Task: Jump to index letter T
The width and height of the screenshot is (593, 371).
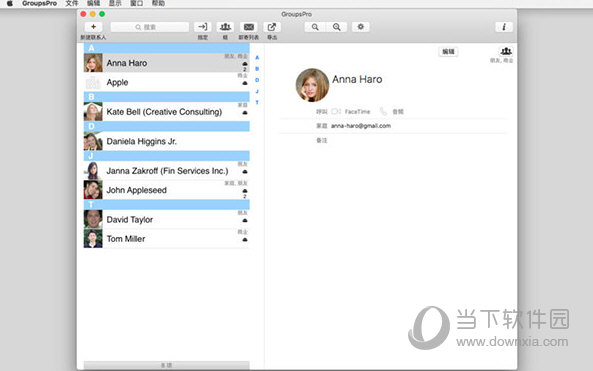Action: (x=257, y=102)
